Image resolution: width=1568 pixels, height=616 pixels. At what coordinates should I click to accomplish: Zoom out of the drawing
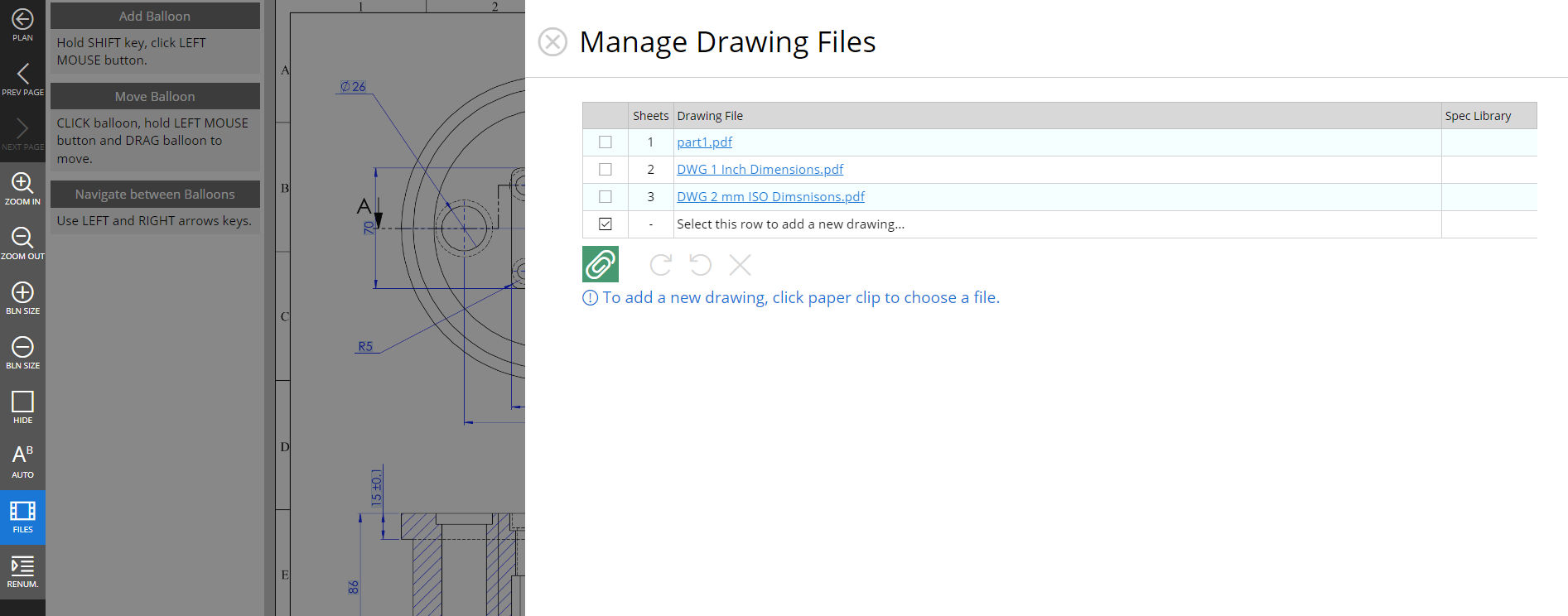point(22,243)
